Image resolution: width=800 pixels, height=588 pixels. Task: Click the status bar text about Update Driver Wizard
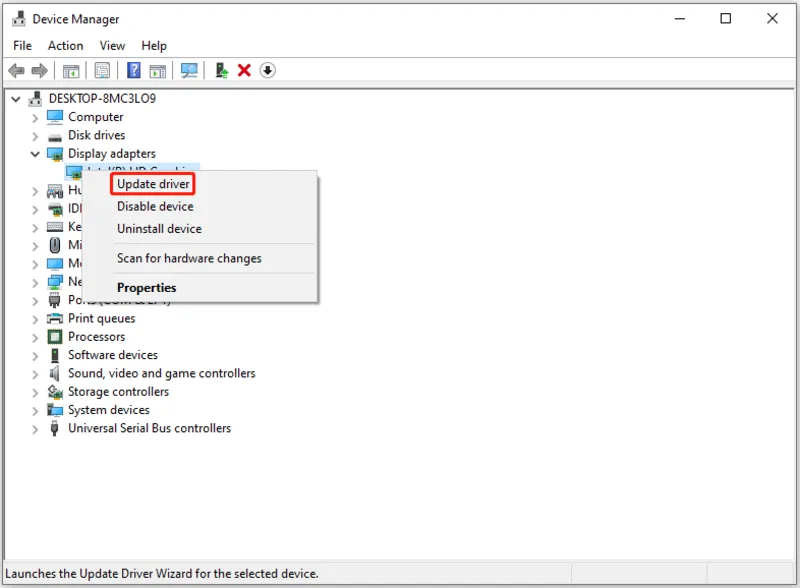pos(162,574)
